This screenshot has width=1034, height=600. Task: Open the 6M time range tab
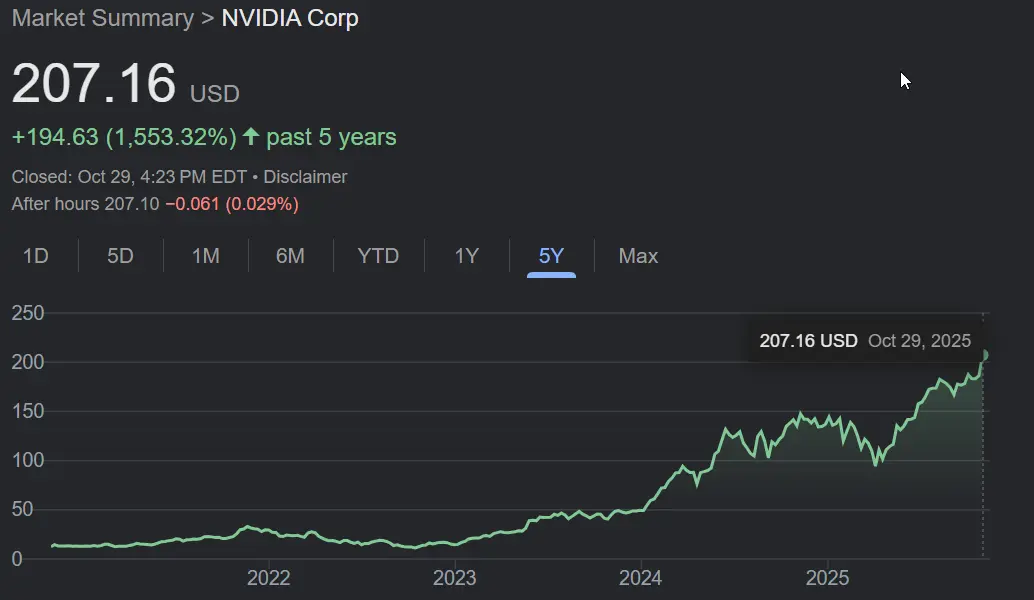pos(290,256)
